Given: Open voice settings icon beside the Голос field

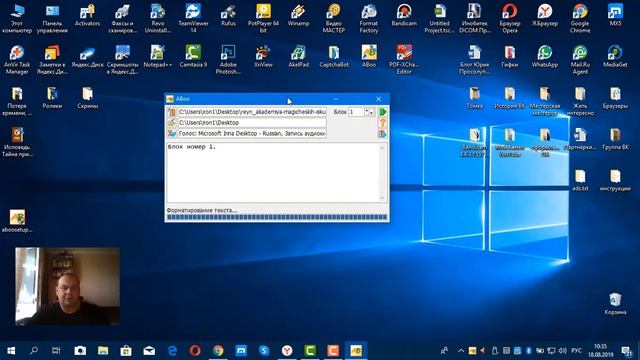Looking at the screenshot, I should click(x=172, y=133).
